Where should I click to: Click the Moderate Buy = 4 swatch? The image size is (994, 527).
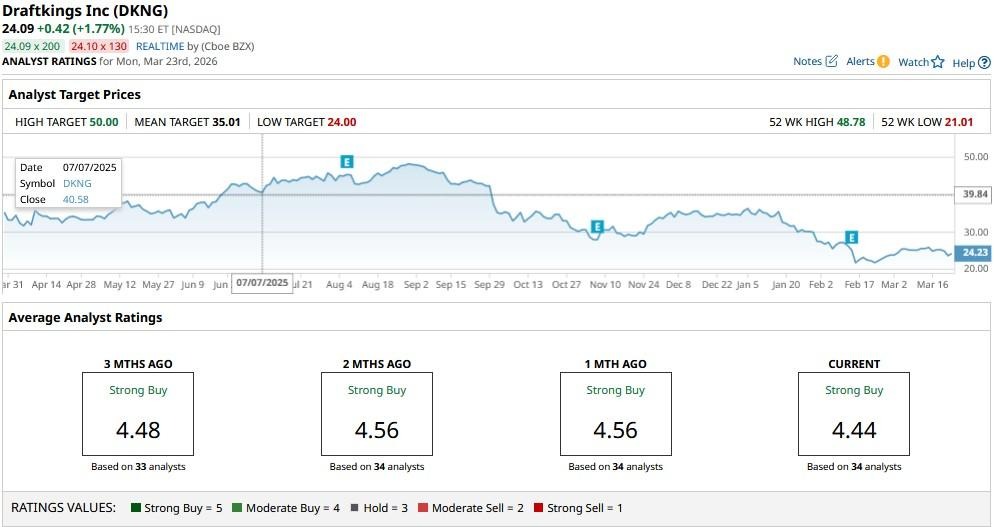point(237,507)
